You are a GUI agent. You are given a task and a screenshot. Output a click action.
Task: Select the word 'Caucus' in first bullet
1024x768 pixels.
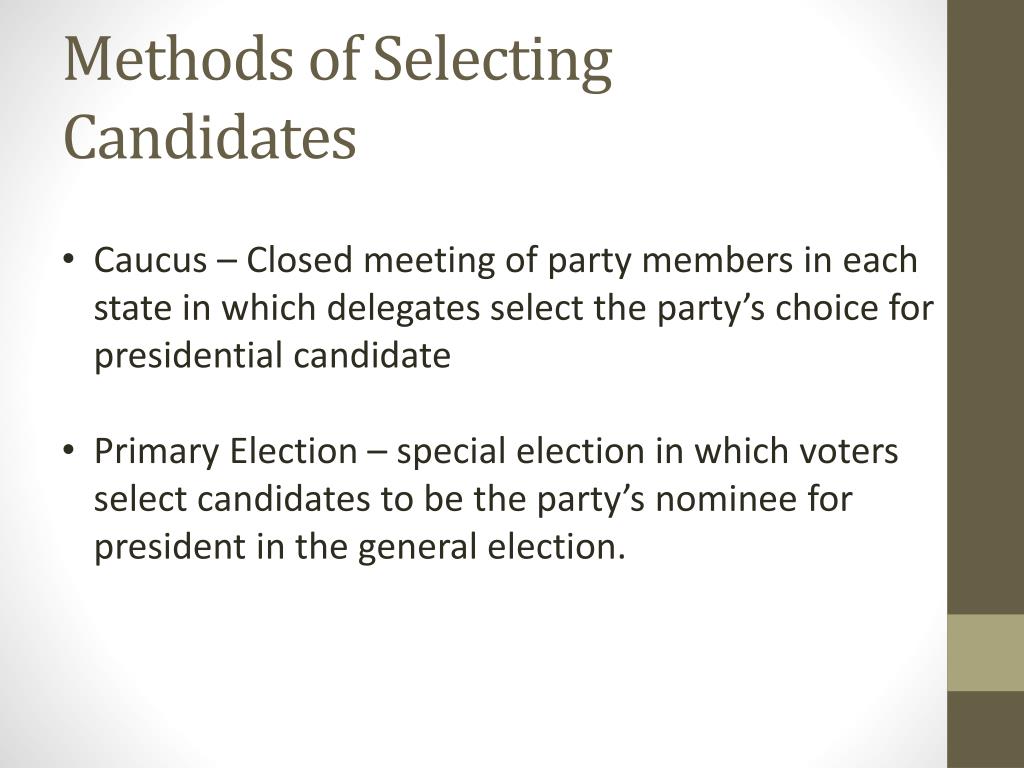150,260
